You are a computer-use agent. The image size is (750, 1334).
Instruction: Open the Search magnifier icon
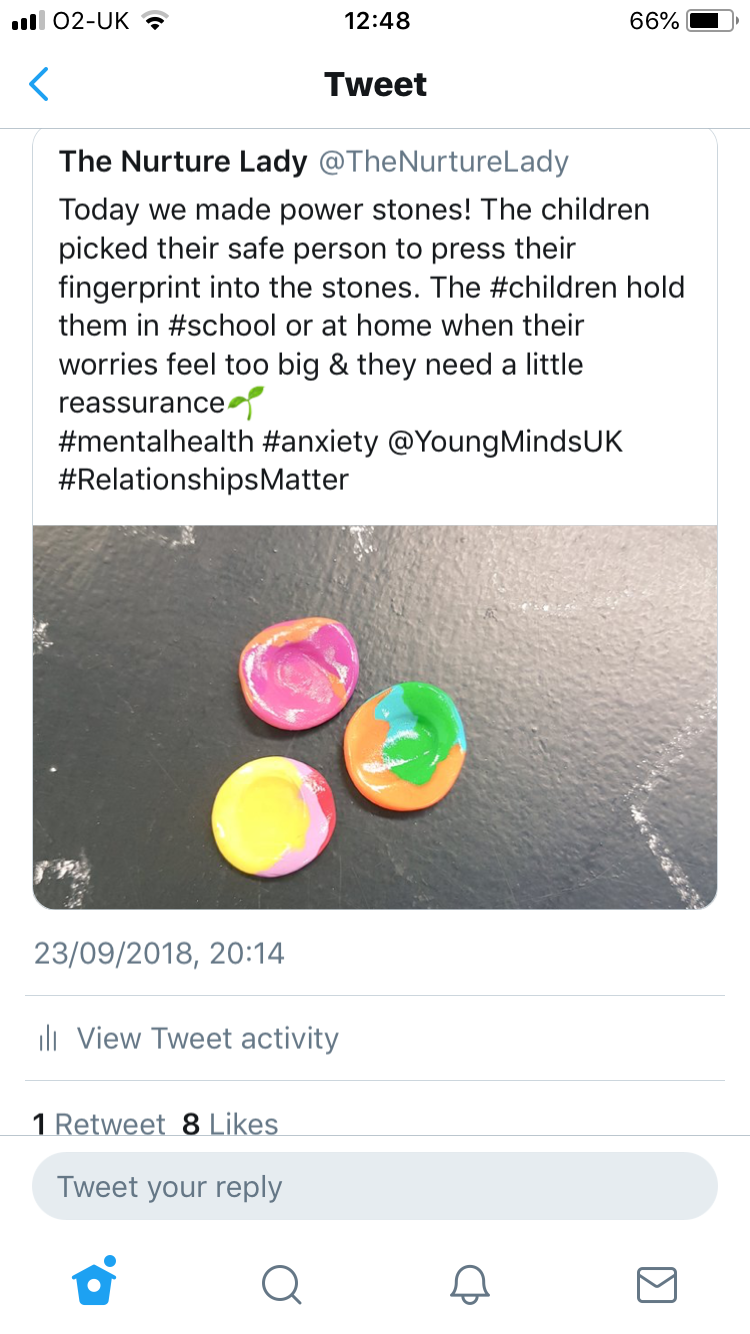281,1284
